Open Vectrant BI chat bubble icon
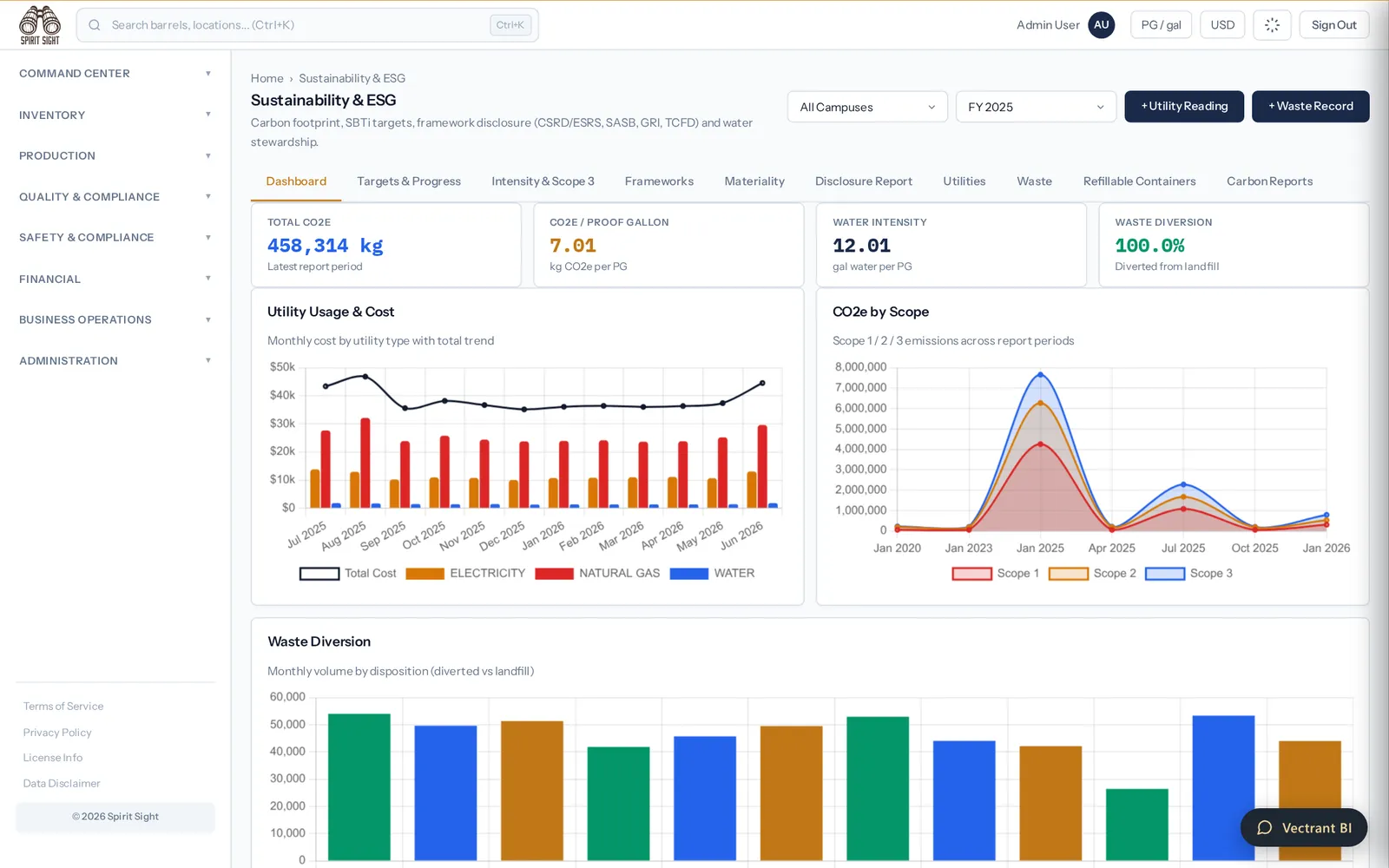Image resolution: width=1389 pixels, height=868 pixels. click(x=1265, y=827)
